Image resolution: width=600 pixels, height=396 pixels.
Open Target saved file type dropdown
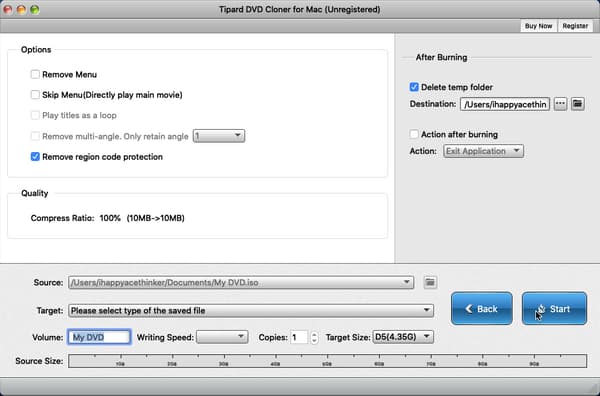click(251, 310)
